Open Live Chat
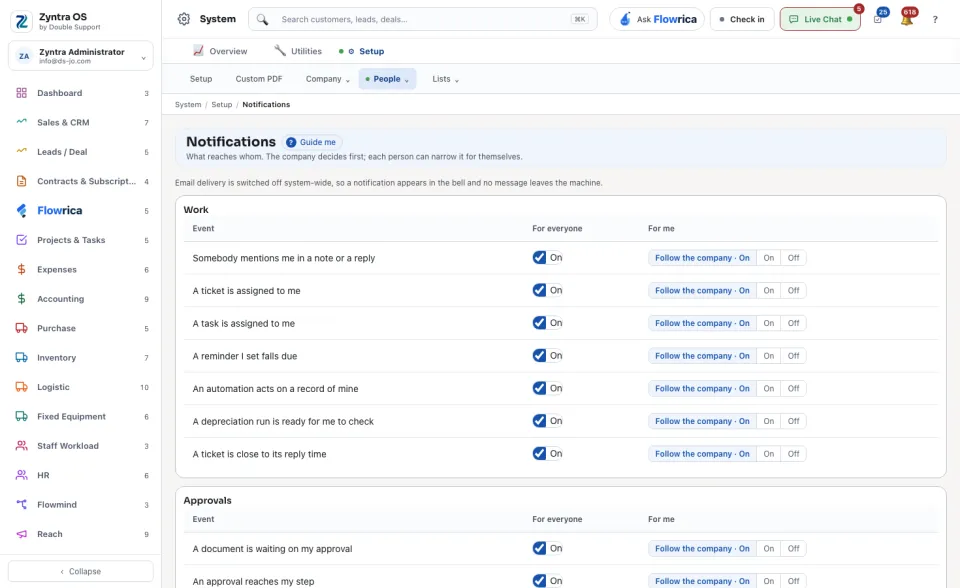The height and width of the screenshot is (588, 960). (x=820, y=20)
